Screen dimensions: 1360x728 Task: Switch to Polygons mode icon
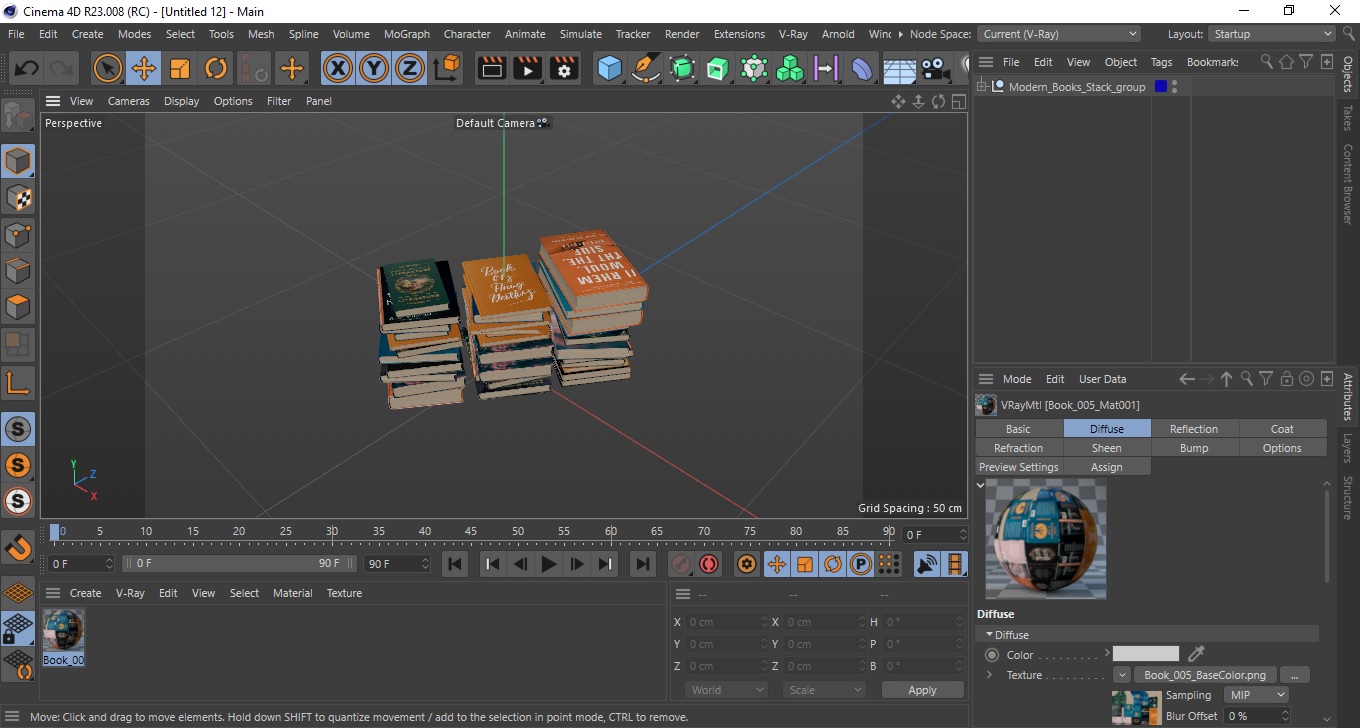click(18, 307)
